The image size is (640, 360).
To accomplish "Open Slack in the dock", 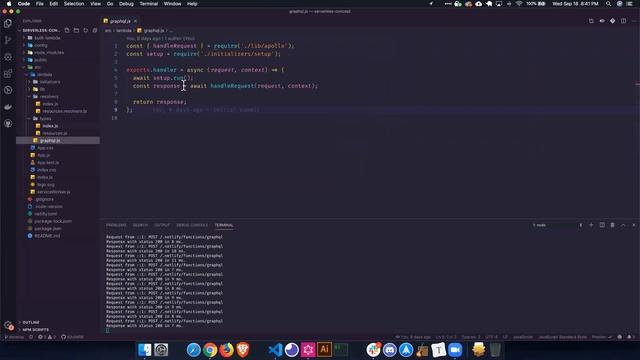I will coord(373,350).
